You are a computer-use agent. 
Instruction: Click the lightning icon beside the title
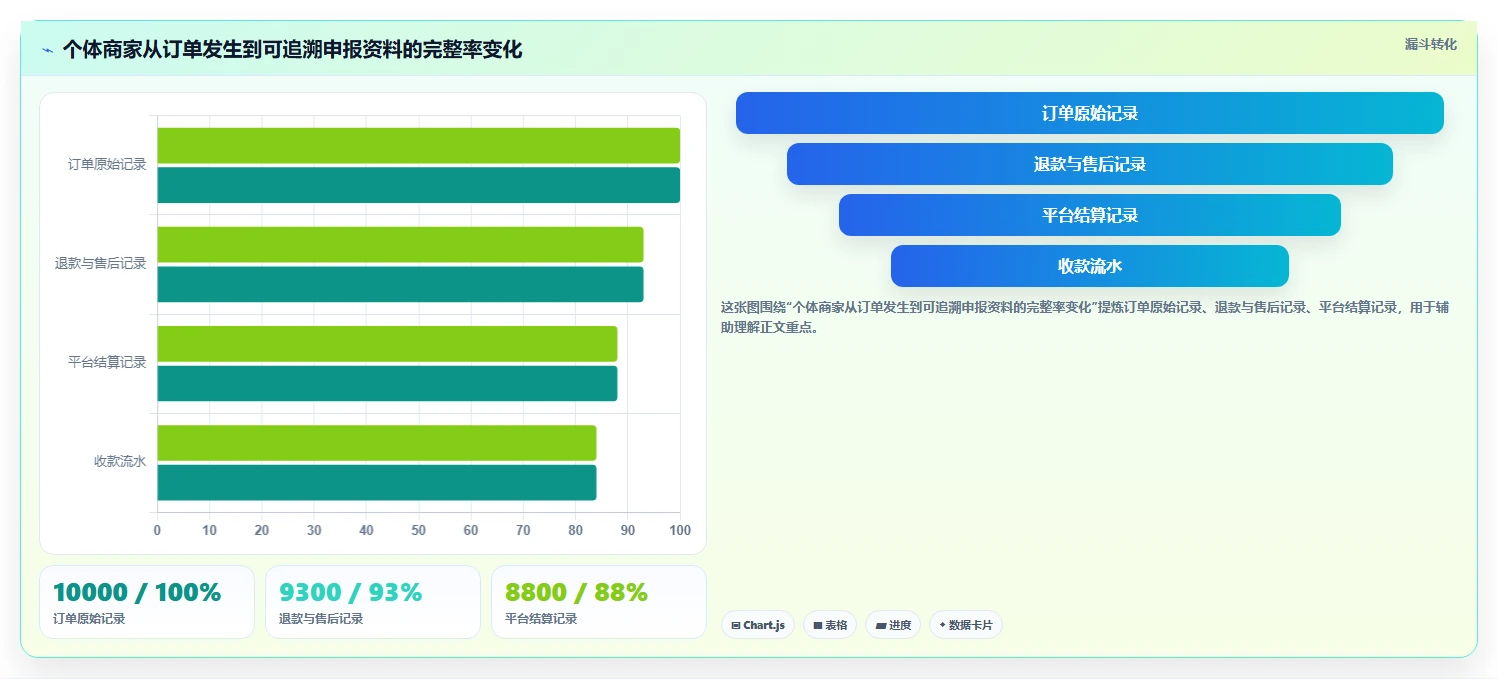[47, 50]
